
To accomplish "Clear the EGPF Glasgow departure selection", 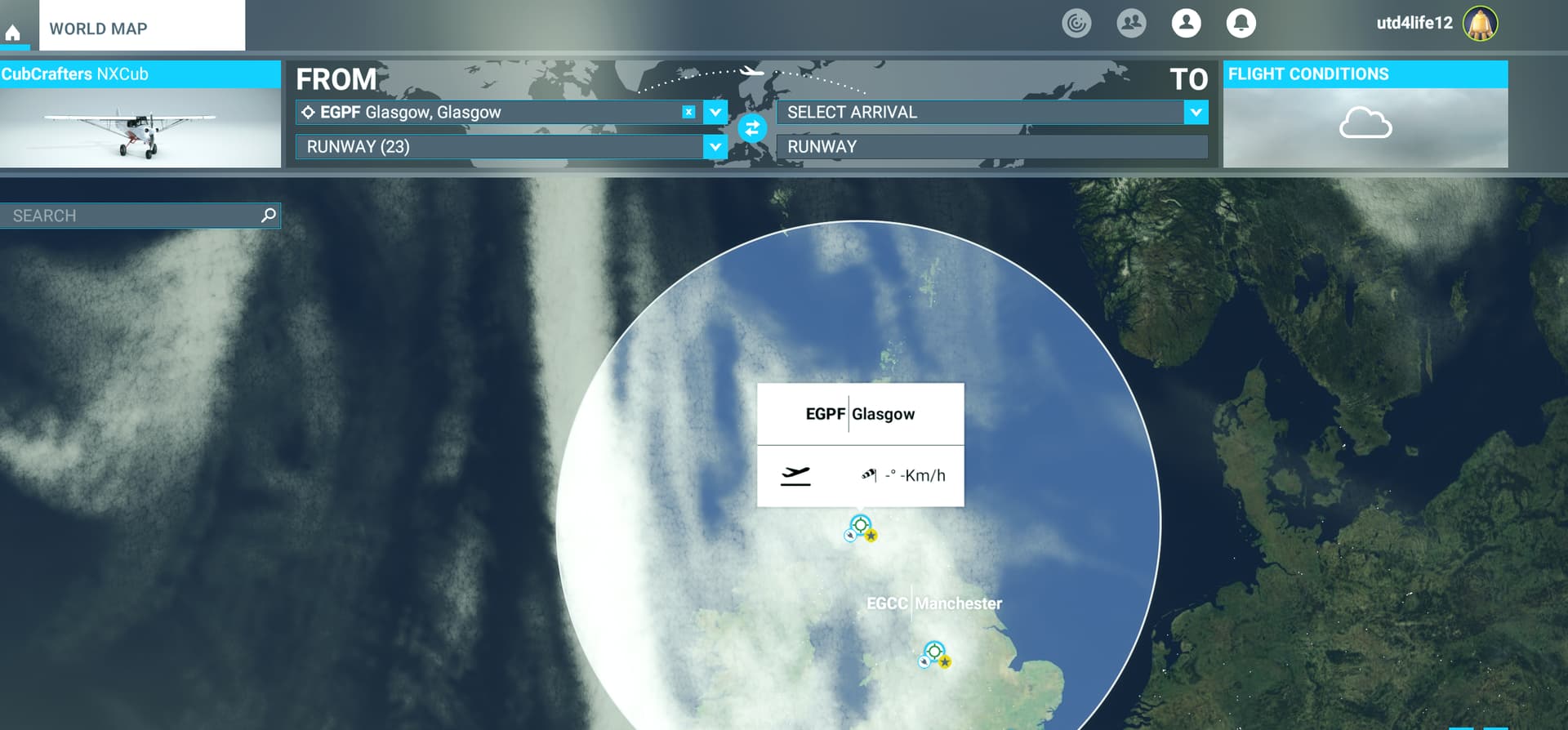I will pos(688,112).
